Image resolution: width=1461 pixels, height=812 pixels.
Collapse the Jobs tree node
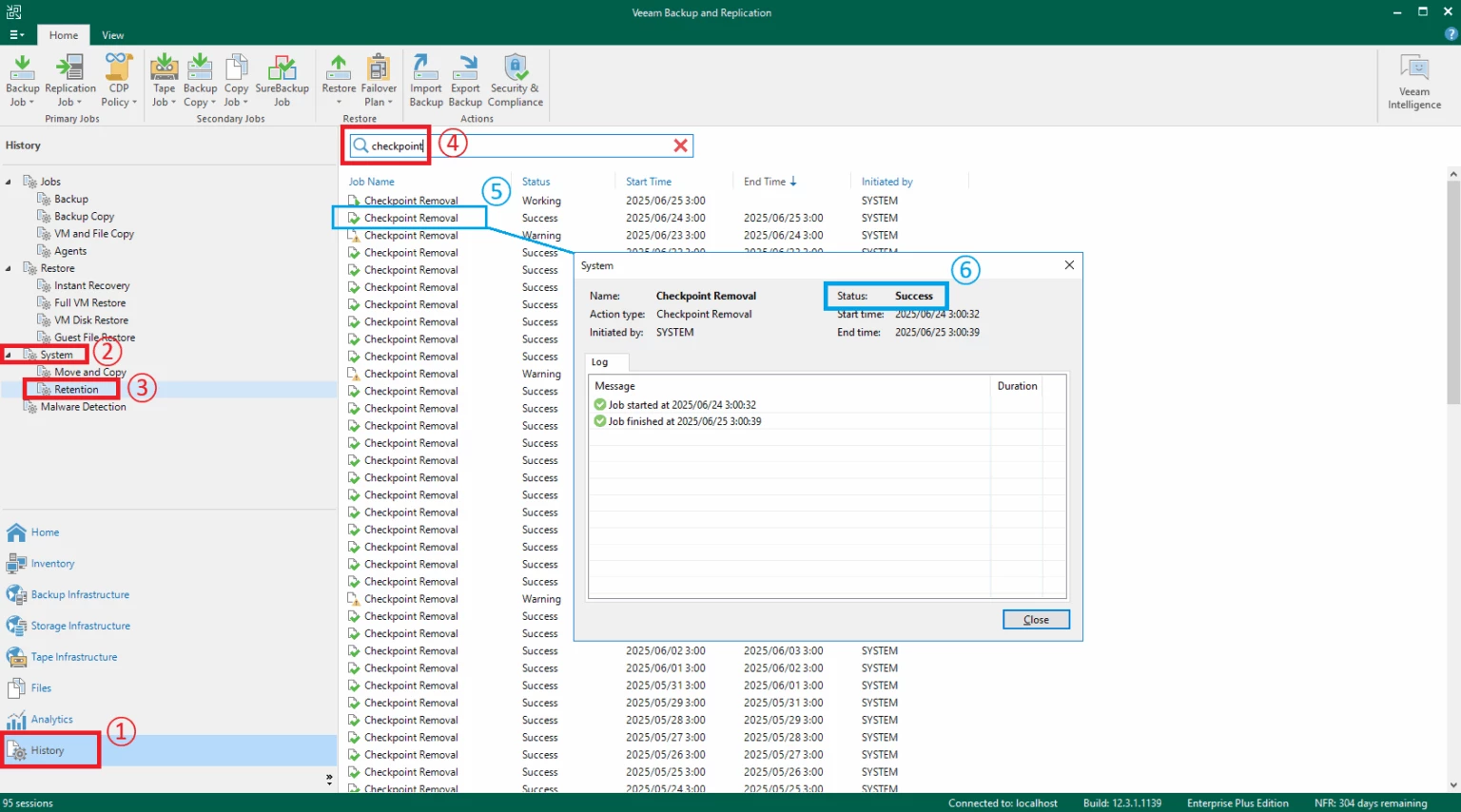click(x=9, y=182)
